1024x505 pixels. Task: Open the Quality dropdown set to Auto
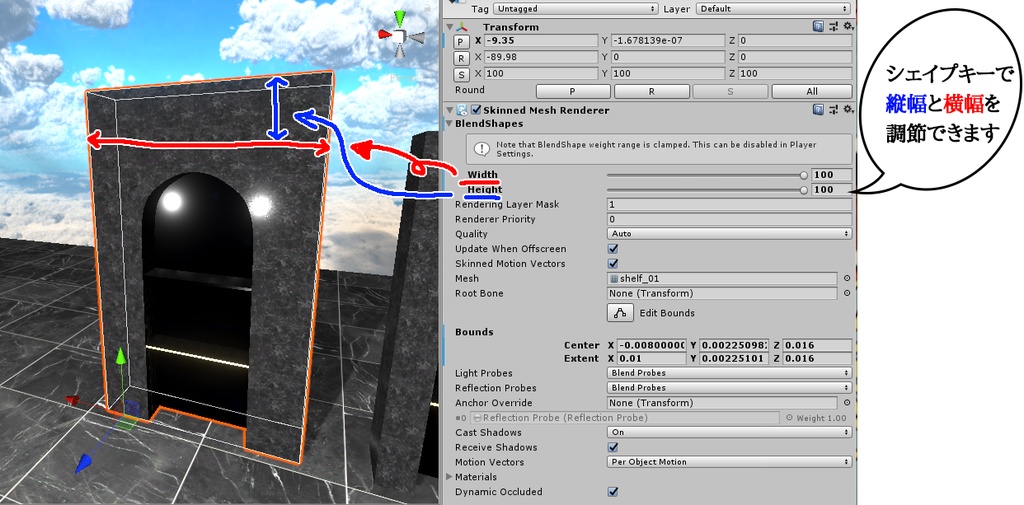(729, 234)
